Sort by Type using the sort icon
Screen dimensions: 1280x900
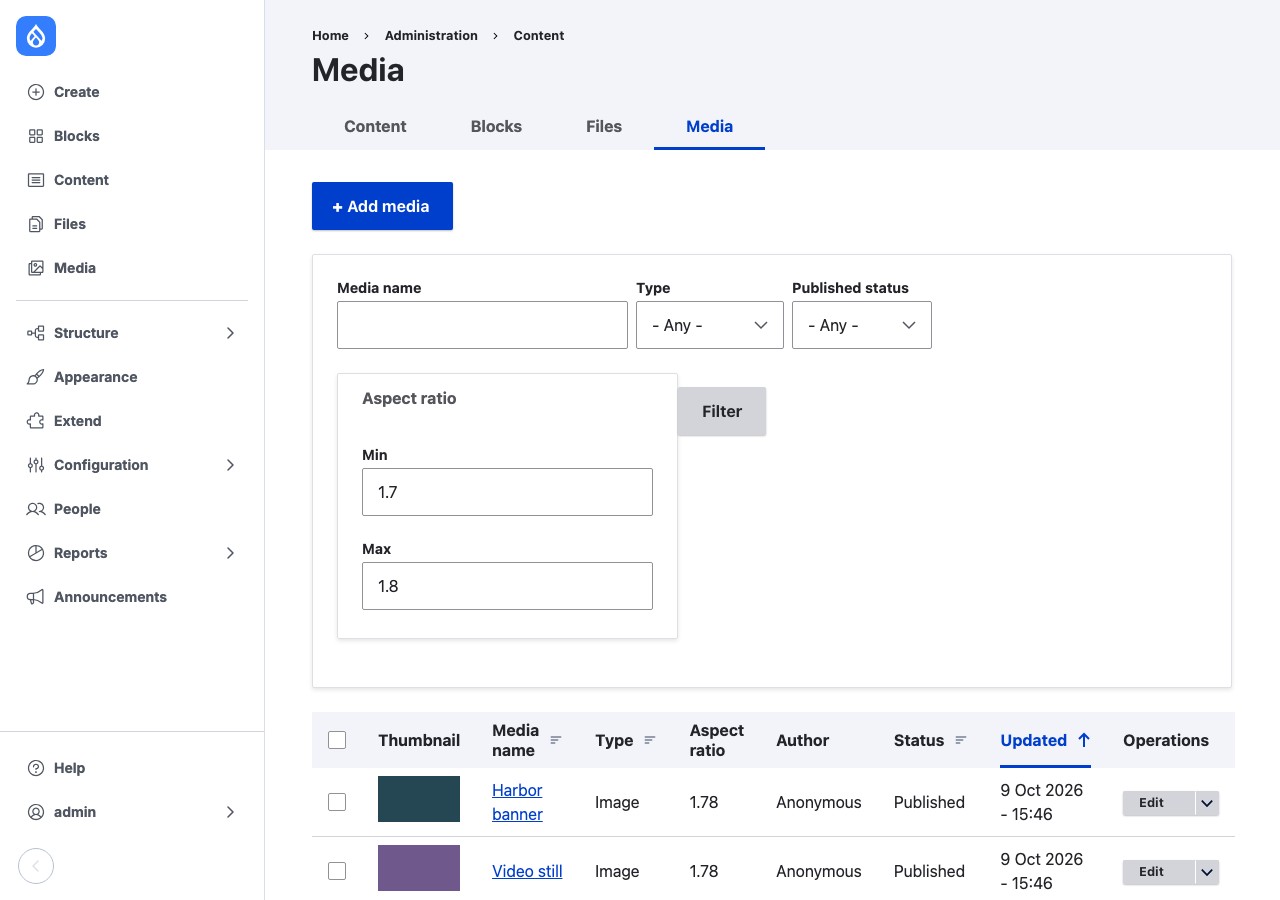(650, 740)
